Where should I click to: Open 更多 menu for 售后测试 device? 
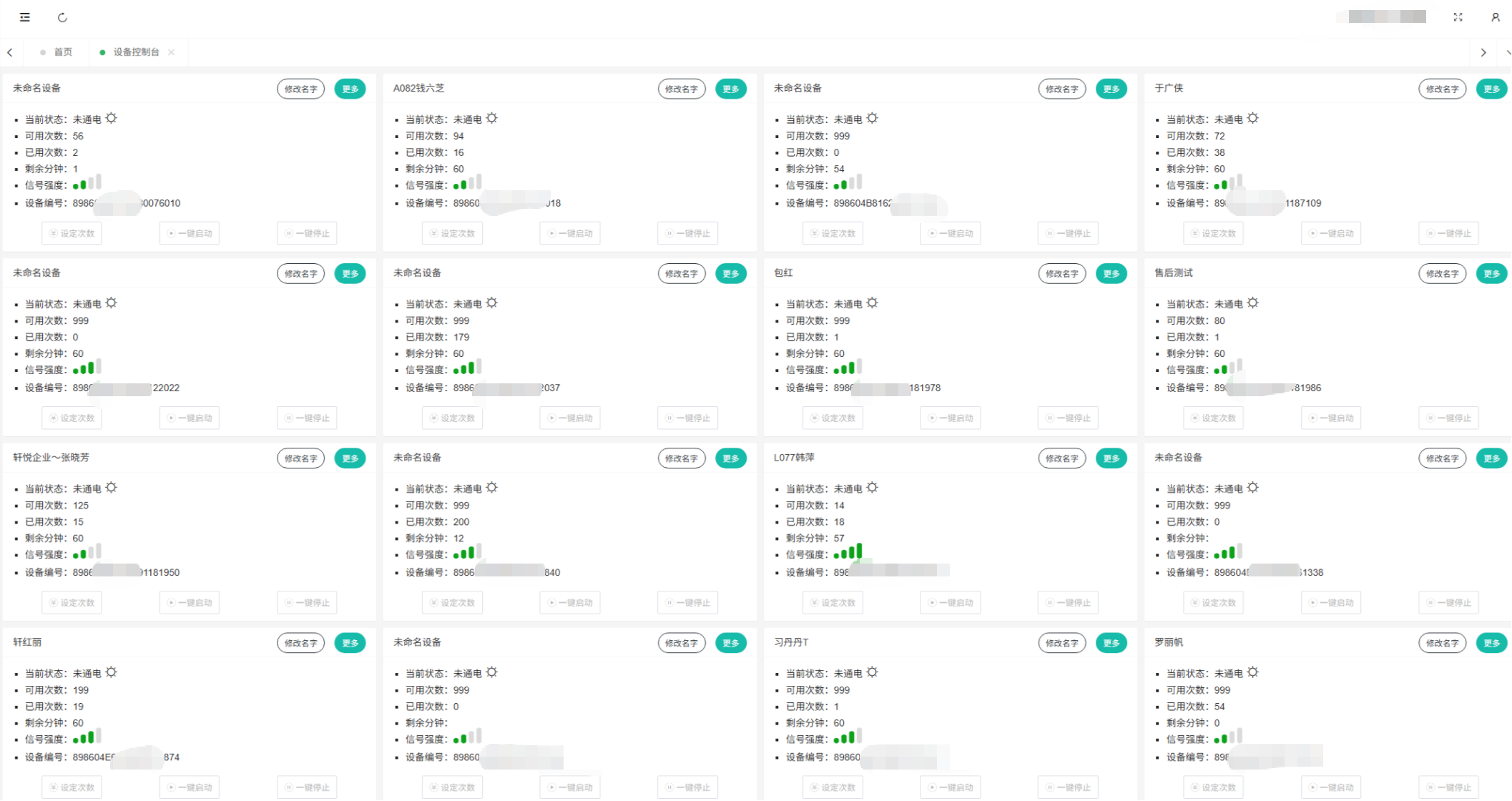pos(1491,274)
